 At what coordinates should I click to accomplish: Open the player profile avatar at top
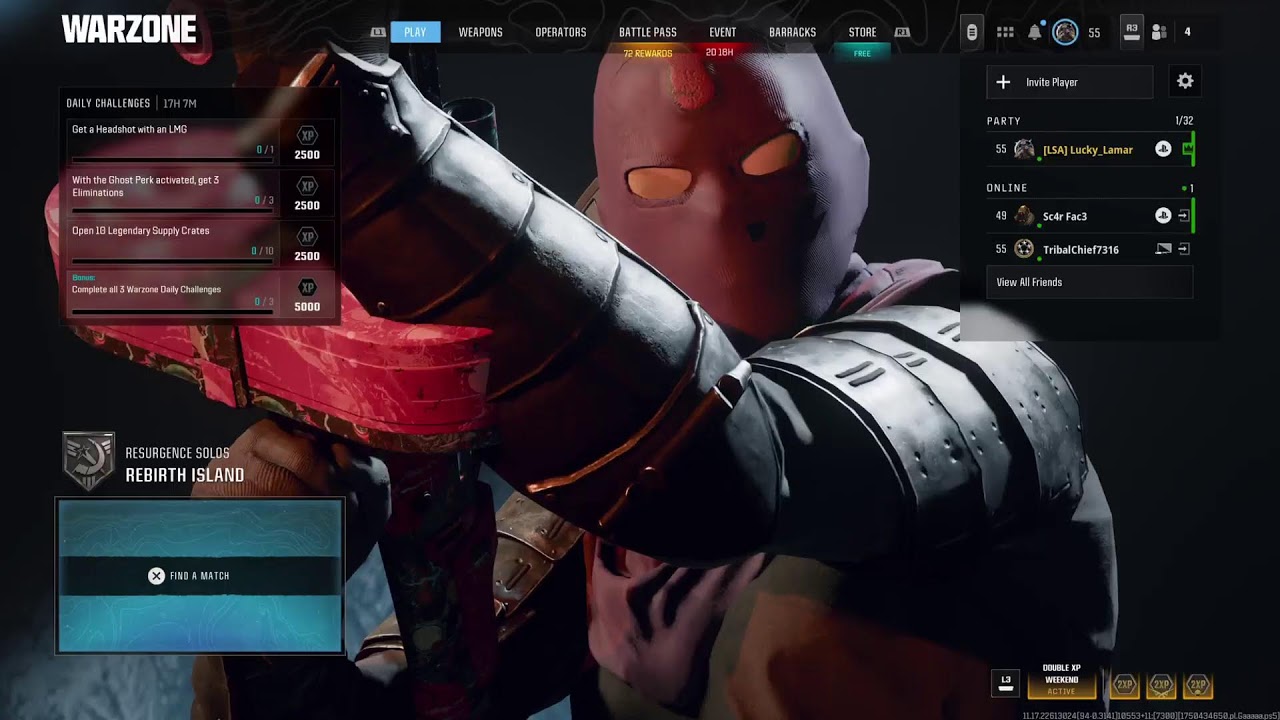tap(1065, 32)
